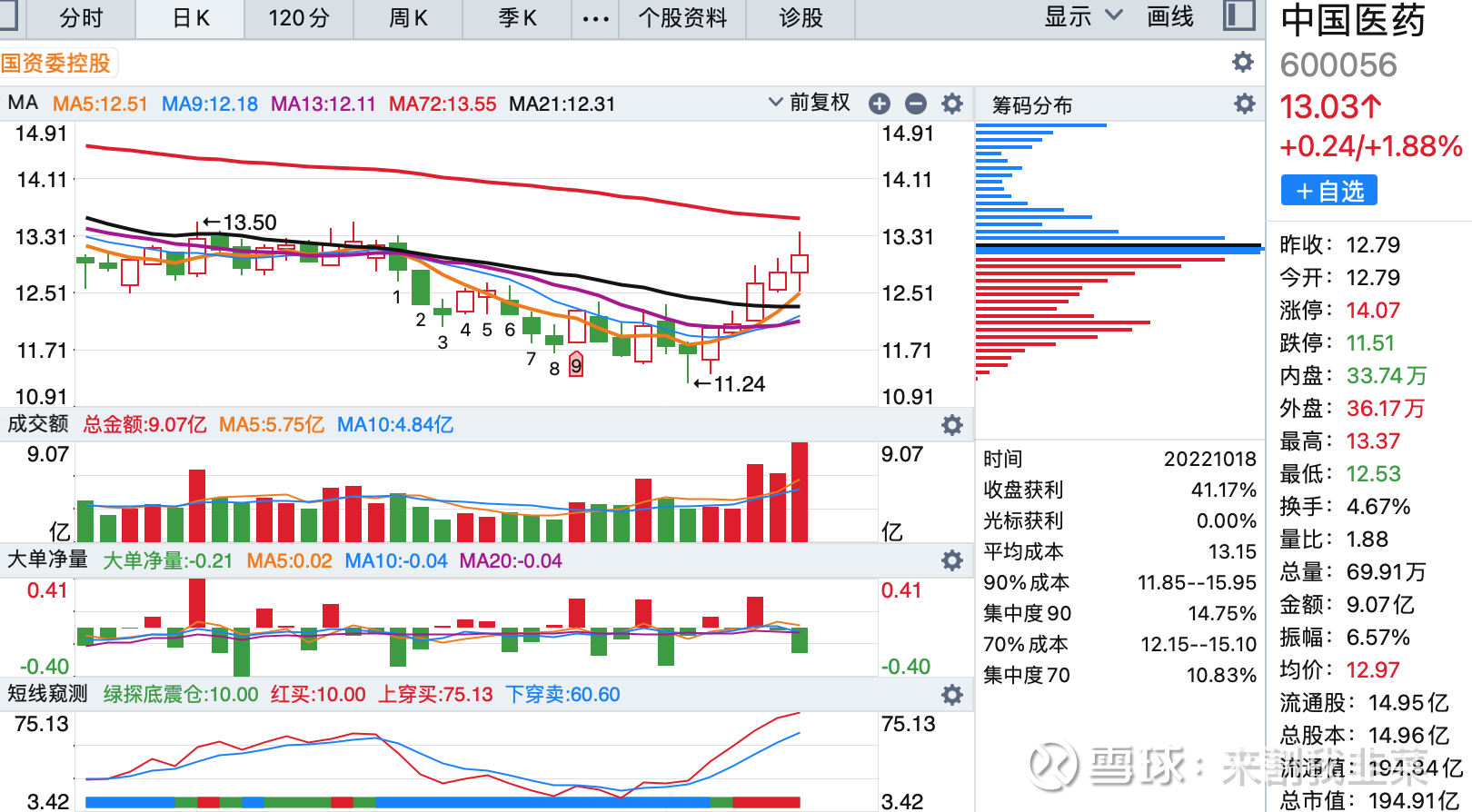1472x812 pixels.
Task: Click the 平均成本 13.15 row
Action: click(1119, 551)
